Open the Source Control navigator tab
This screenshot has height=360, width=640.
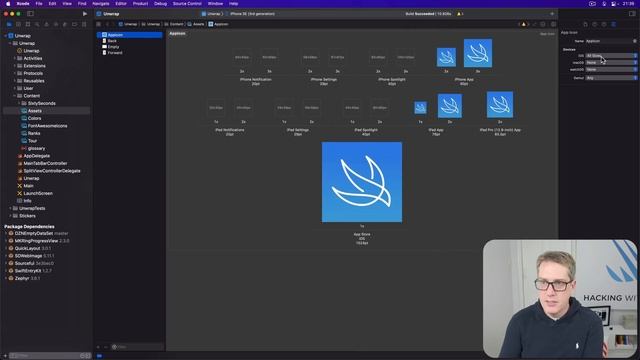point(18,24)
